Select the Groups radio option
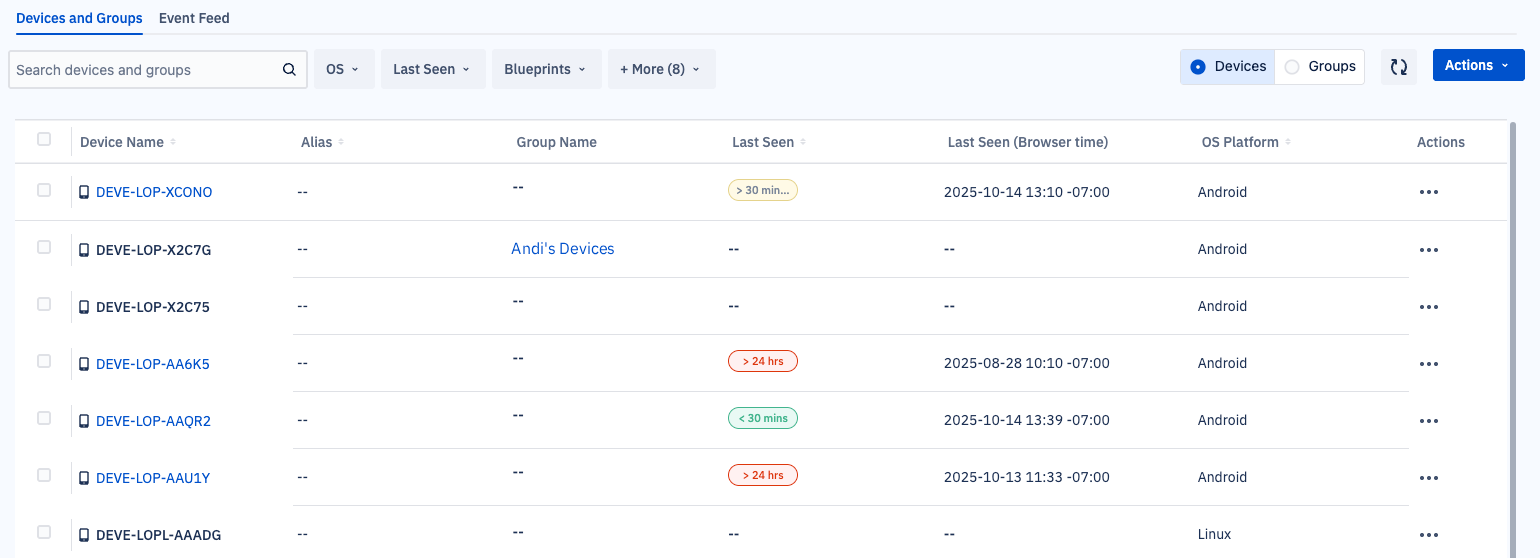This screenshot has height=558, width=1540. (x=1319, y=67)
